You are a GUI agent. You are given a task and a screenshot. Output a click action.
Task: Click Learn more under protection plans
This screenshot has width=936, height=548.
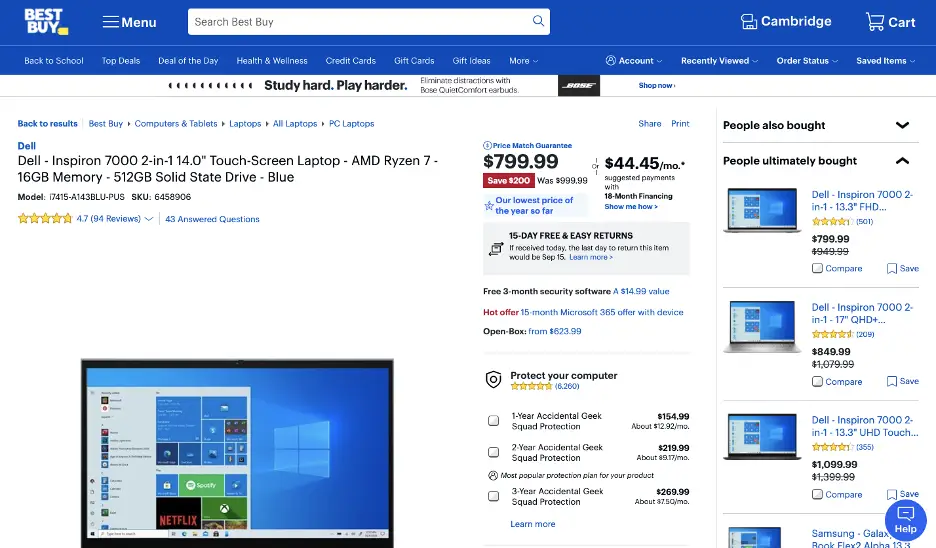(532, 524)
